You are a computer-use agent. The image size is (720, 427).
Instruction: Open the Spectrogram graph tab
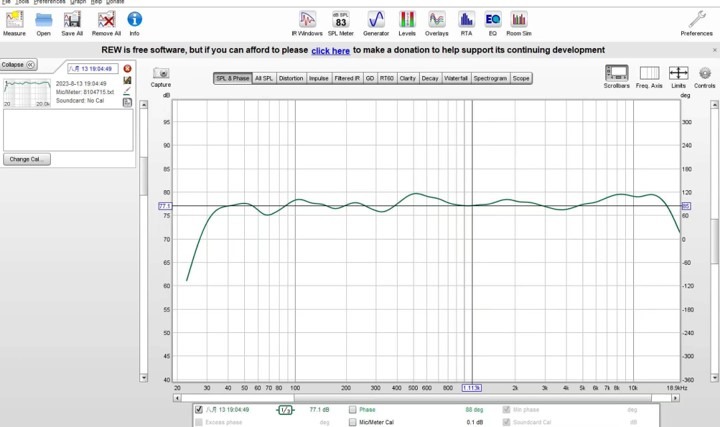point(490,79)
